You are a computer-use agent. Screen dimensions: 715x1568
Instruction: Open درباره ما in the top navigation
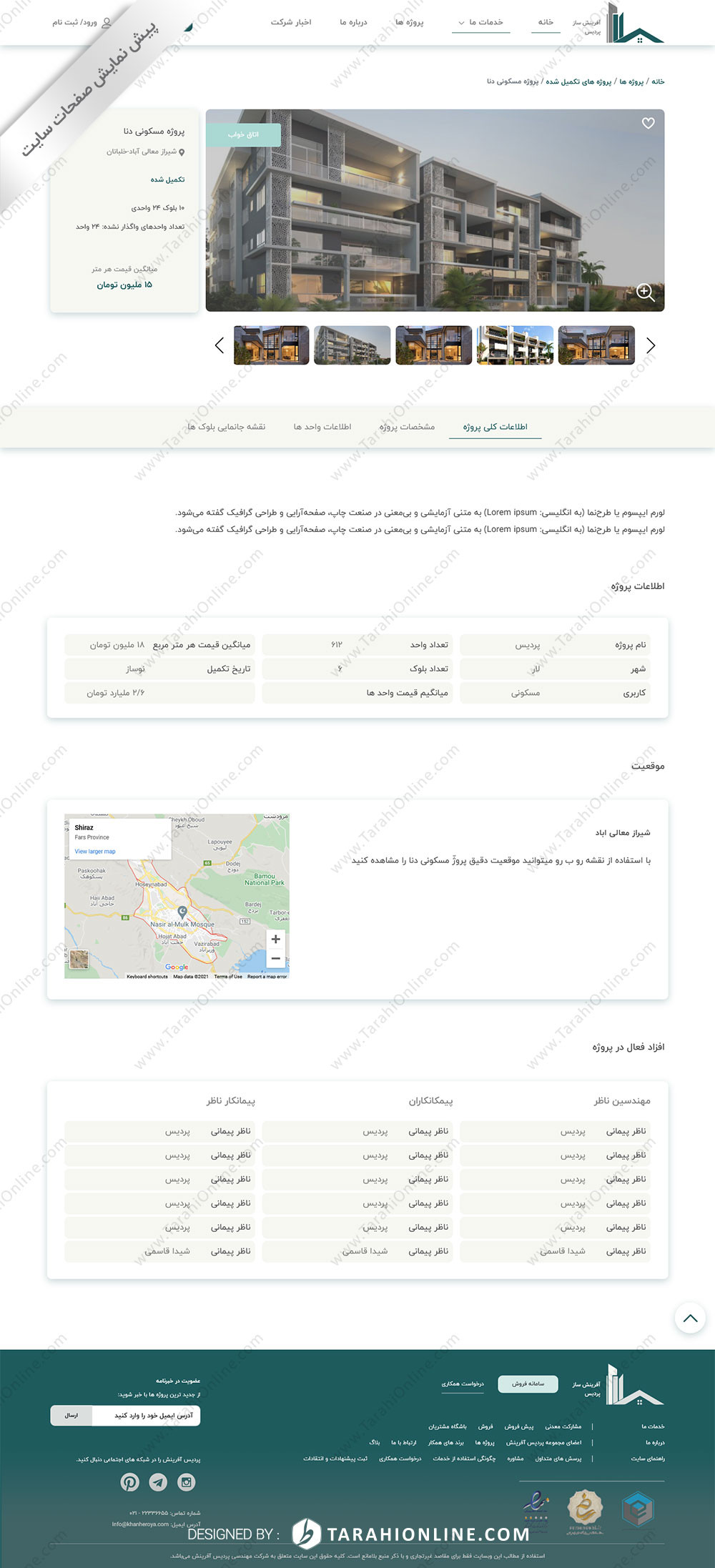tap(353, 22)
